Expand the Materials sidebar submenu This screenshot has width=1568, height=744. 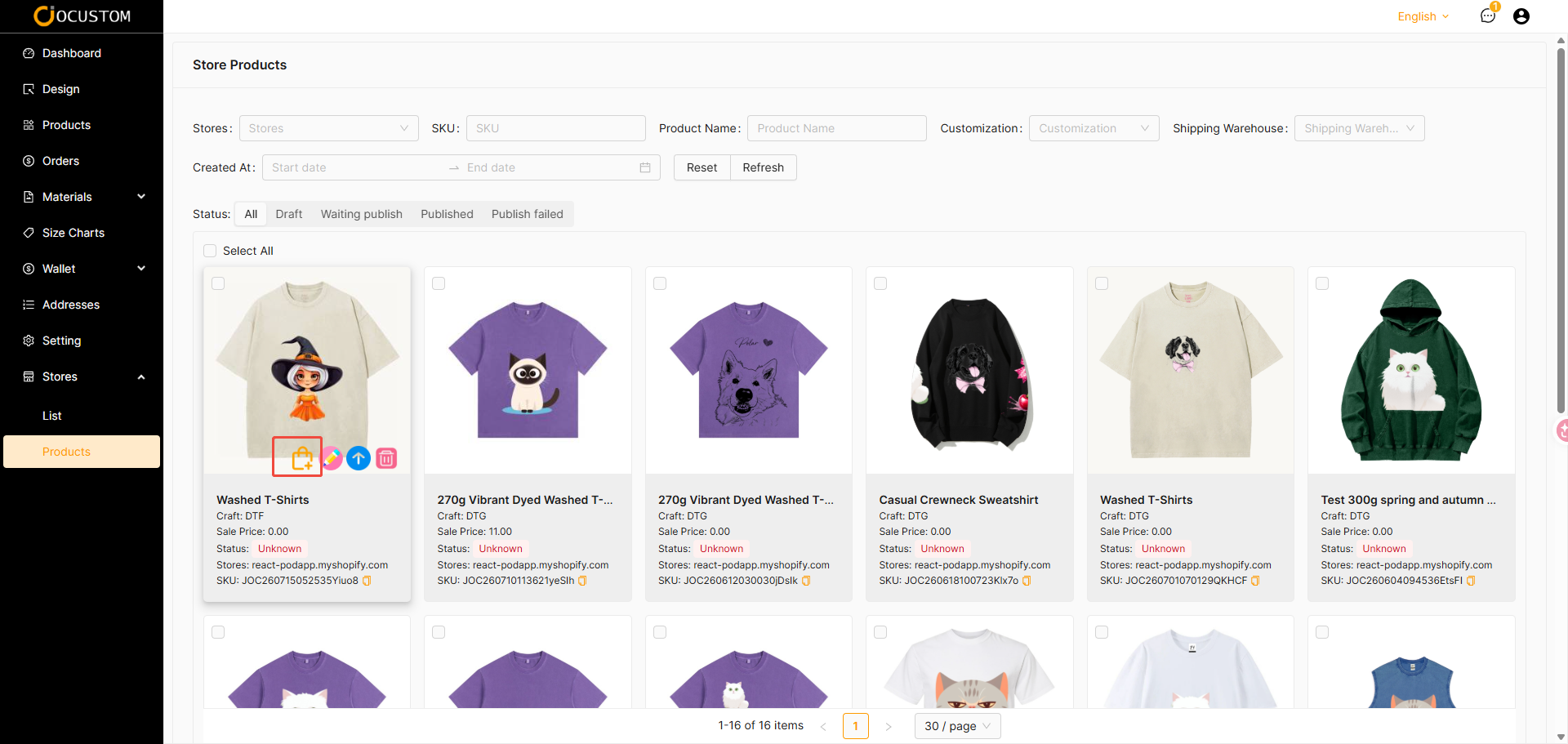pos(141,197)
